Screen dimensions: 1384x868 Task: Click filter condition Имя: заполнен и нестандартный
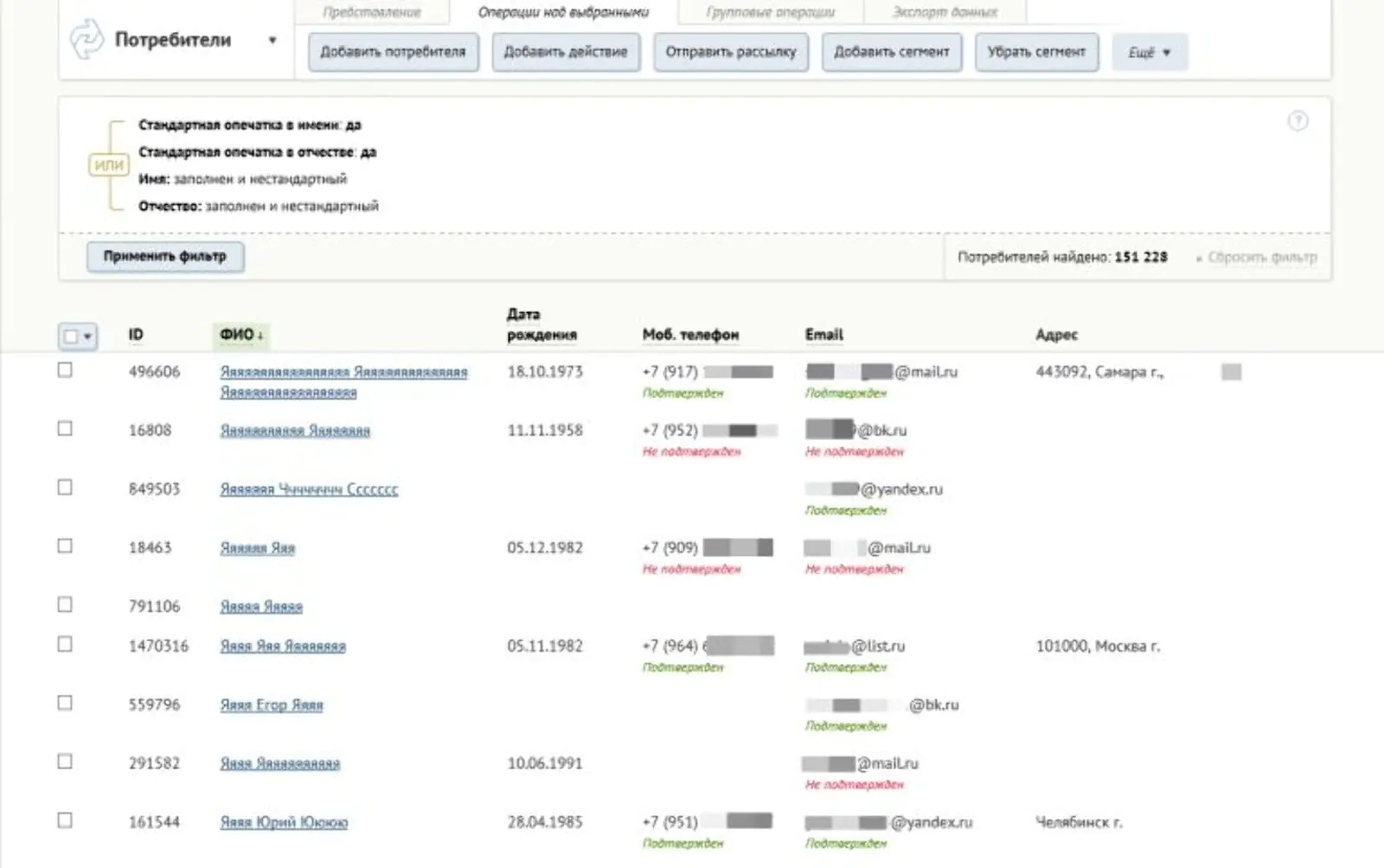tap(242, 179)
